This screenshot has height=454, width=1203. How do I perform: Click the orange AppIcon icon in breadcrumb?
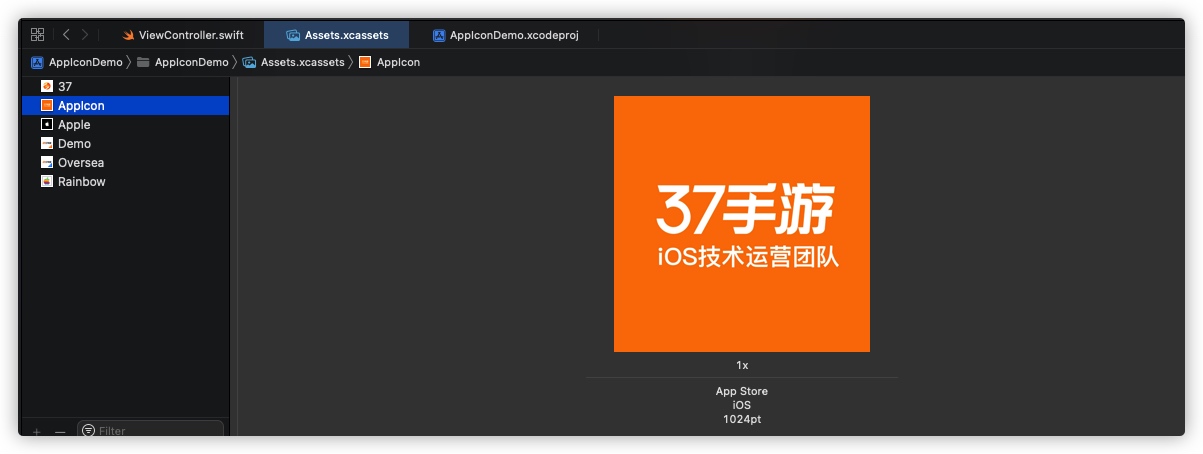point(365,62)
